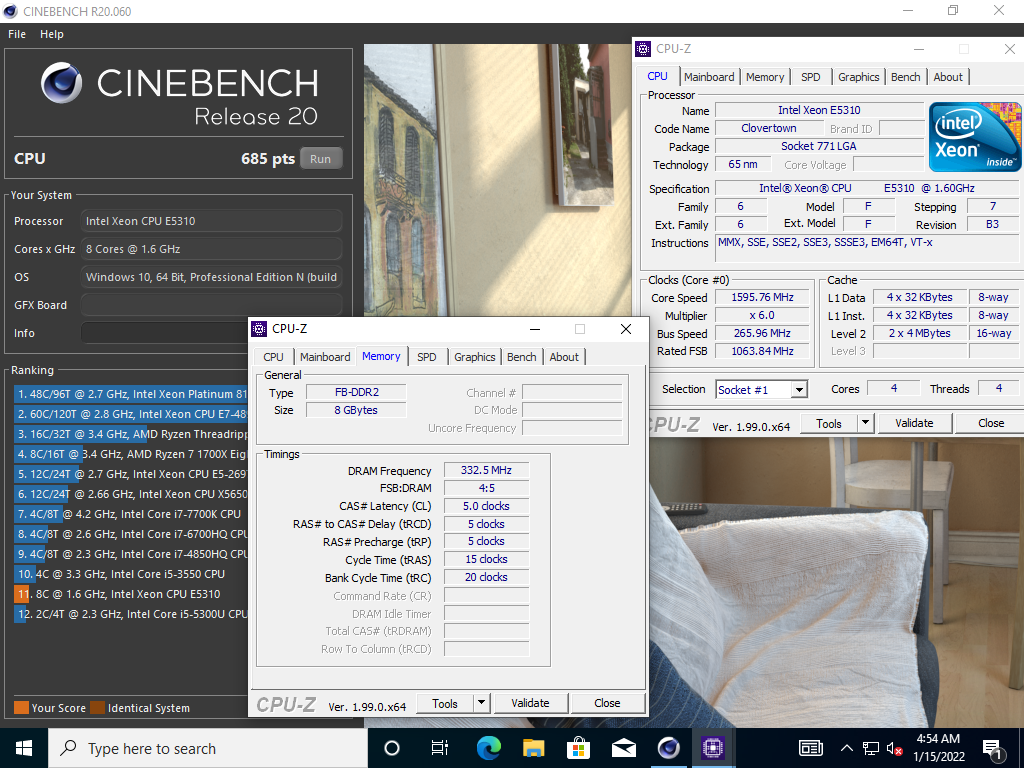Switch to CPU tab in front CPU-Z window
The image size is (1024, 768).
click(273, 357)
